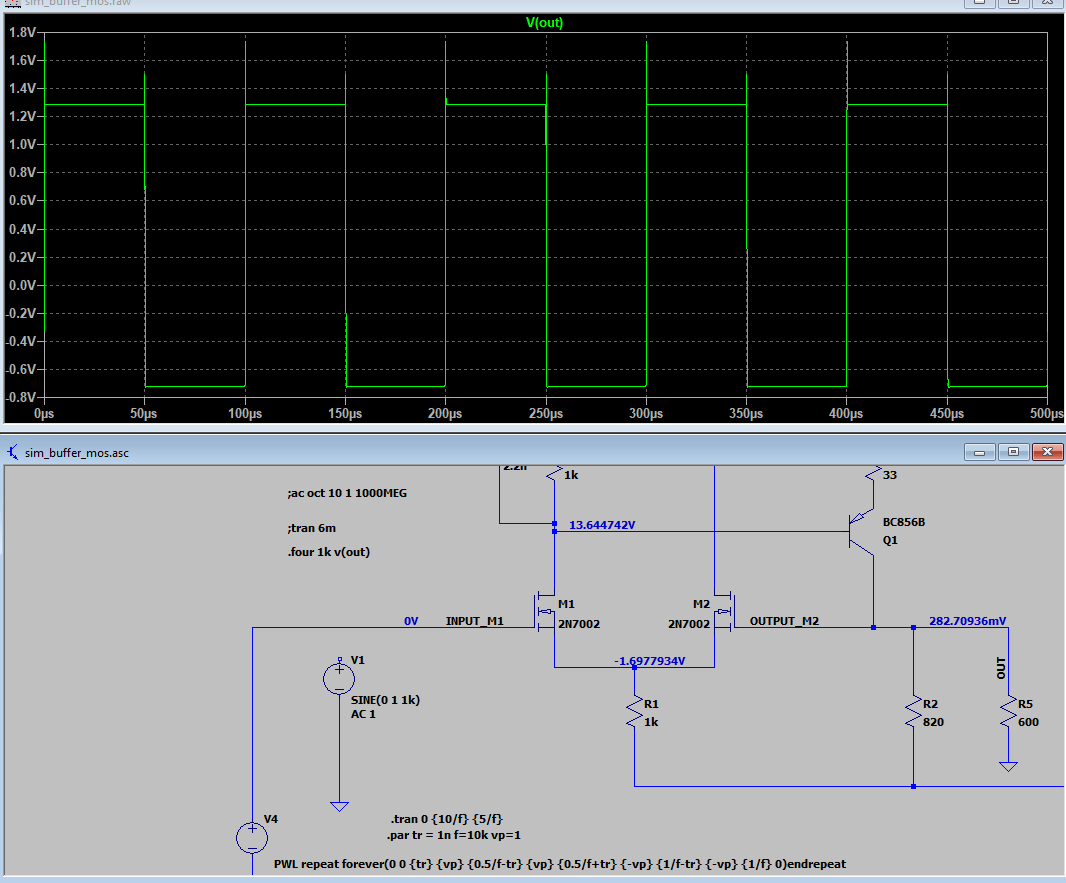Click the '.par tr = 1n f=10k vp=1' directive
Image resolution: width=1066 pixels, height=883 pixels.
[454, 835]
